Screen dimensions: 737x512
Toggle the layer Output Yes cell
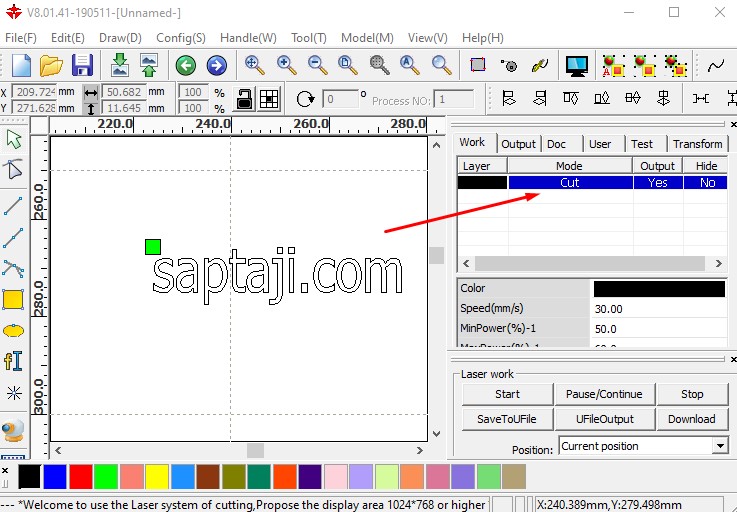(657, 182)
